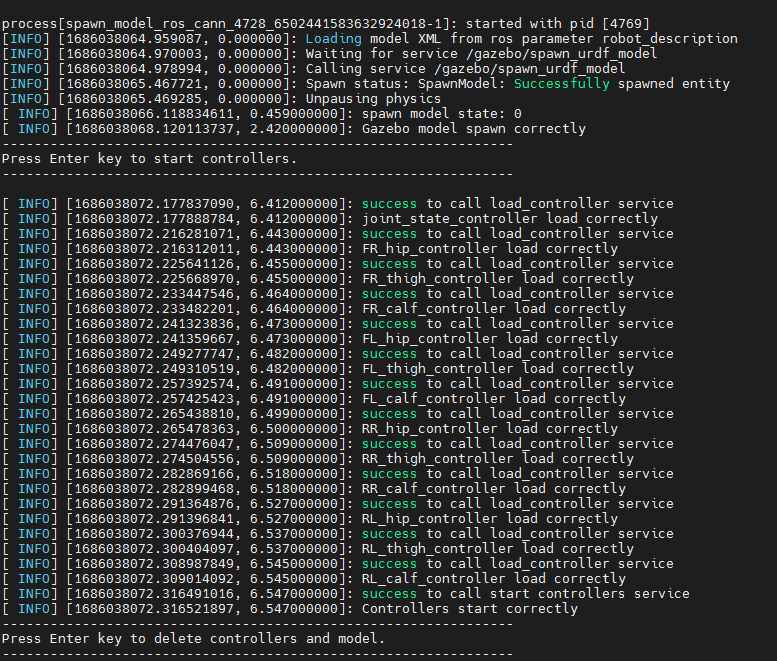Click the green "Successfully" word in spawn status
The image size is (777, 661).
[561, 84]
